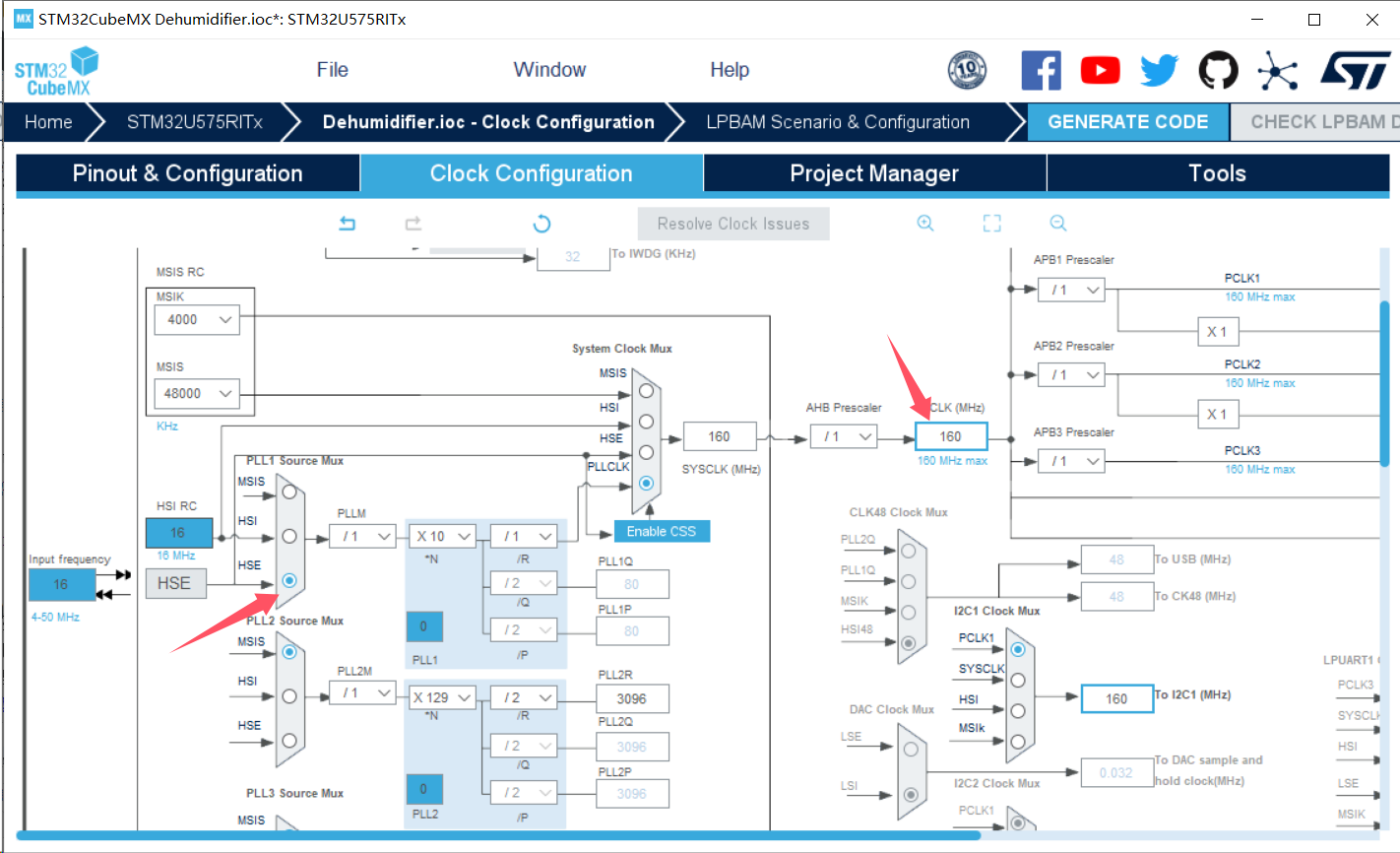Open the PLL2 multiplier X 129 dropdown
1400x853 pixels.
click(x=443, y=697)
